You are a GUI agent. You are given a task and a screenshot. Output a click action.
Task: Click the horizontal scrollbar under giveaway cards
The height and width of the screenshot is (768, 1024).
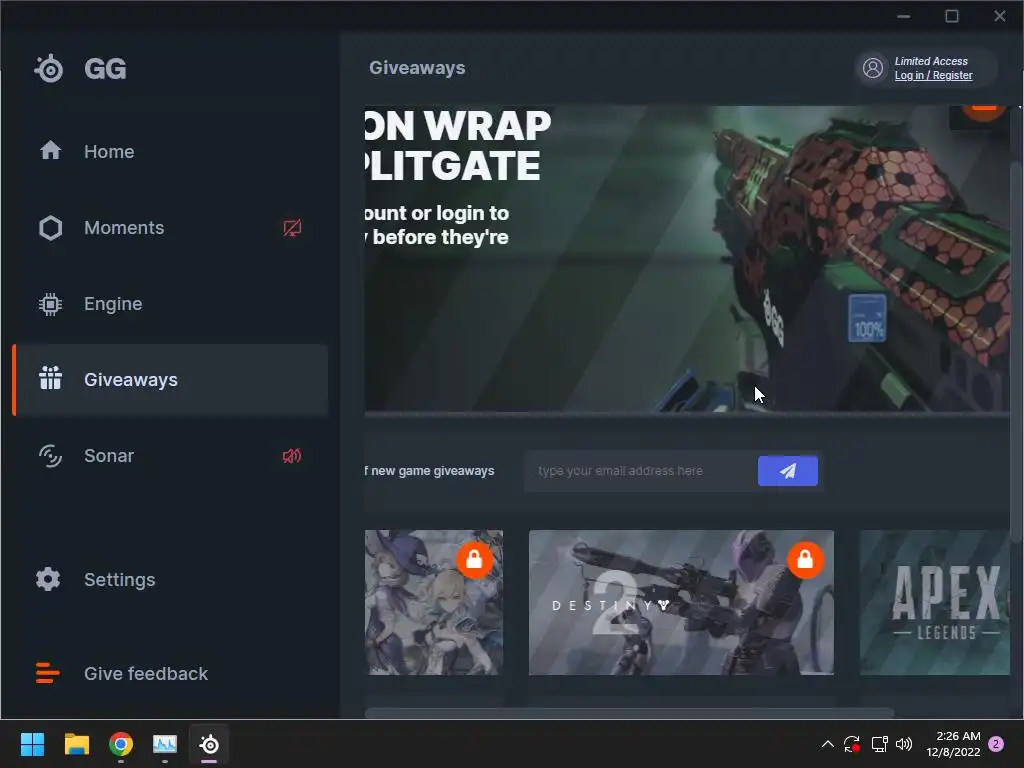(x=629, y=712)
